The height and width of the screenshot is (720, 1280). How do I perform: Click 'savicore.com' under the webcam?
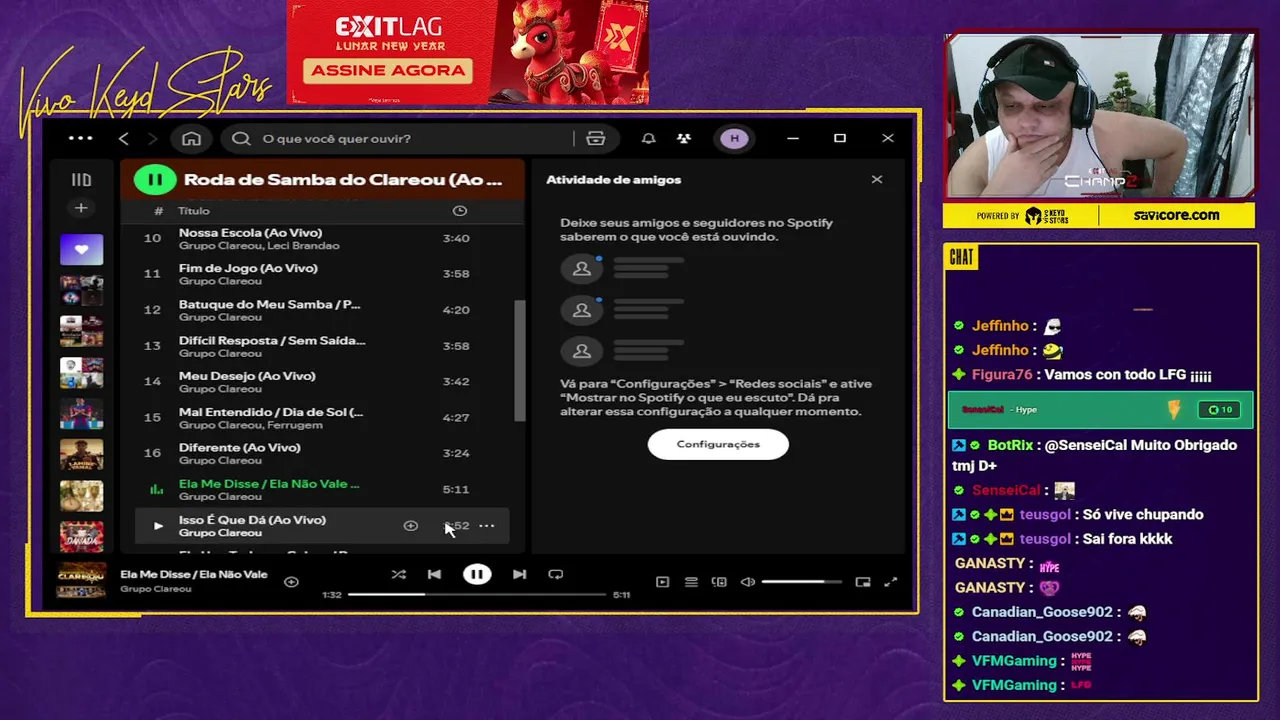click(x=1176, y=215)
